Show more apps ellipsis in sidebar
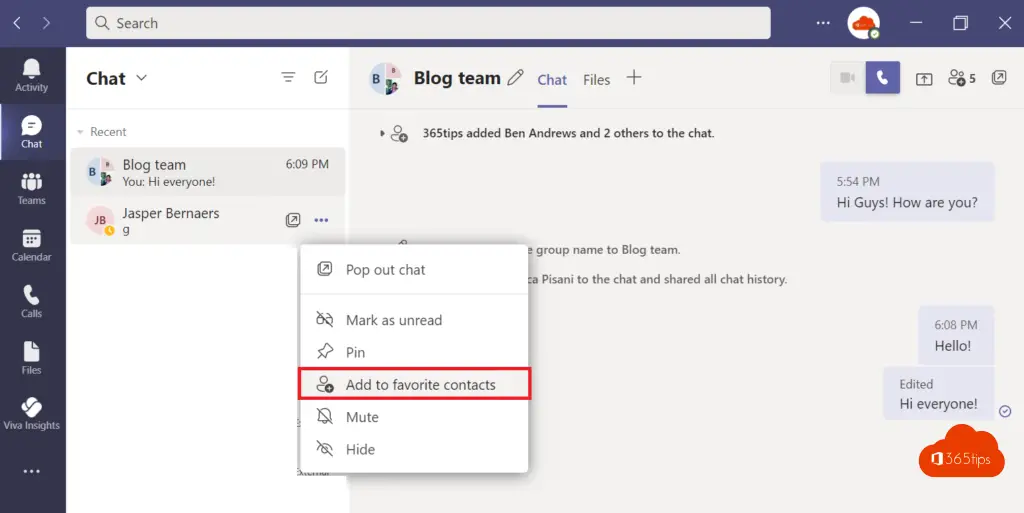This screenshot has height=513, width=1024. [x=31, y=471]
